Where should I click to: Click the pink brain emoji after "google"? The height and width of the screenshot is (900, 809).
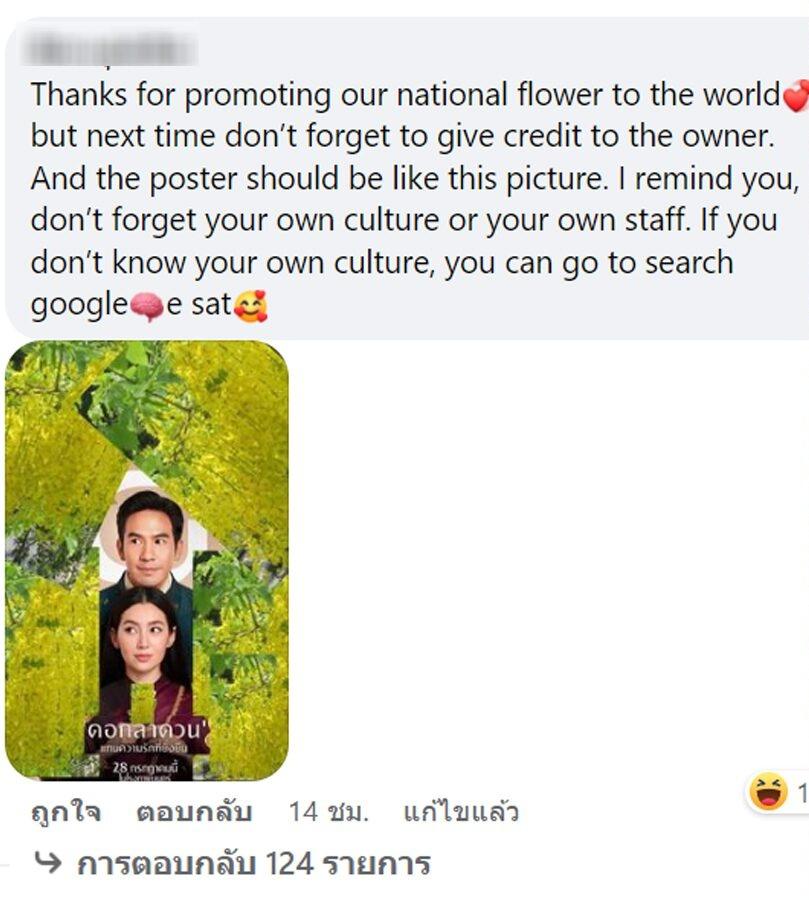(147, 306)
